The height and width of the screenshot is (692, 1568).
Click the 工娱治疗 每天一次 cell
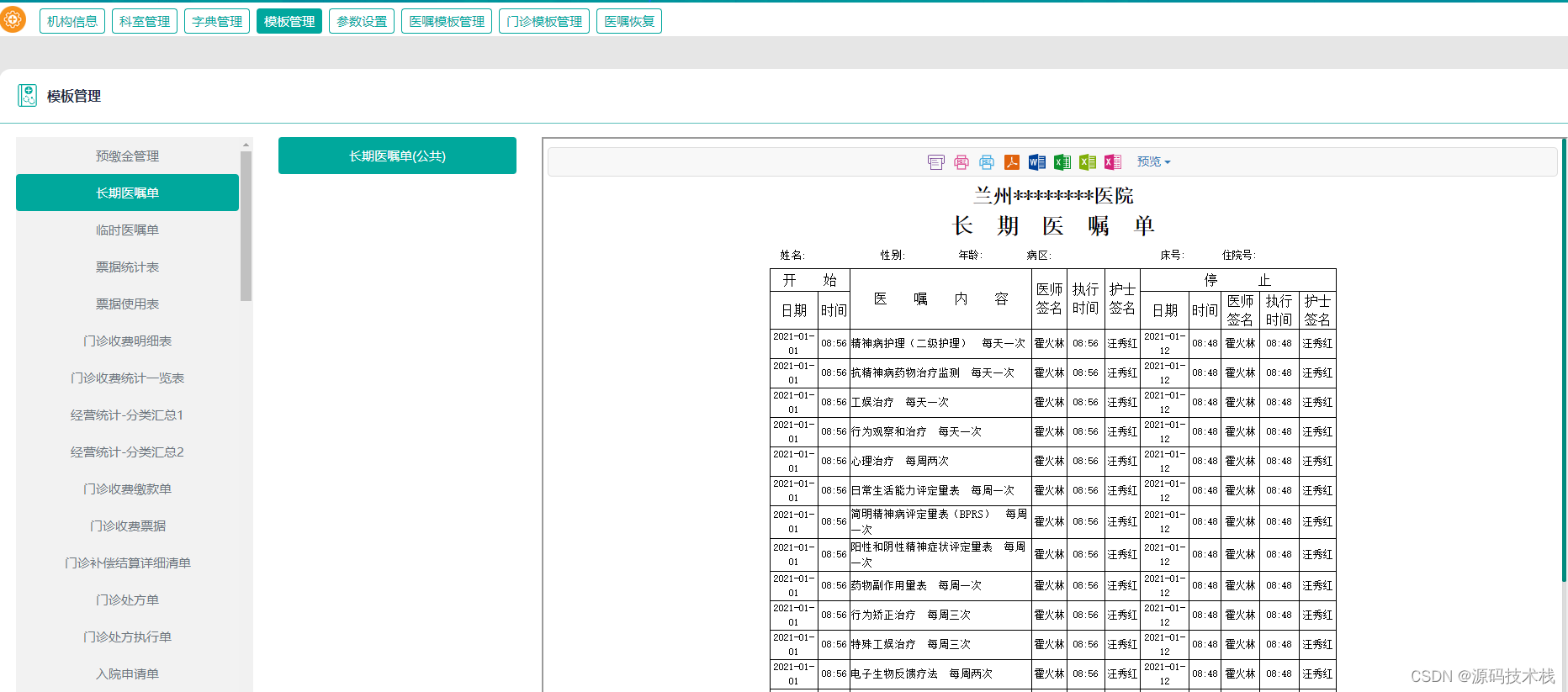point(940,402)
